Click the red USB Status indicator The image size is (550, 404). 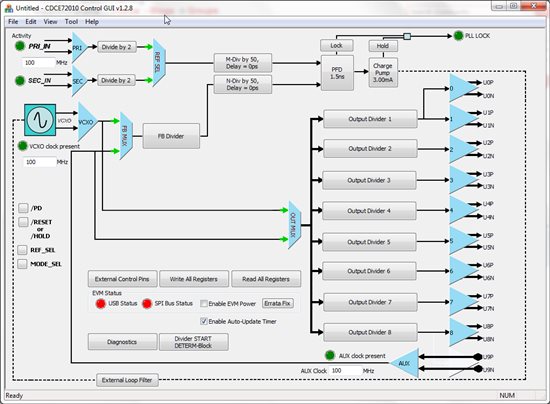[101, 304]
